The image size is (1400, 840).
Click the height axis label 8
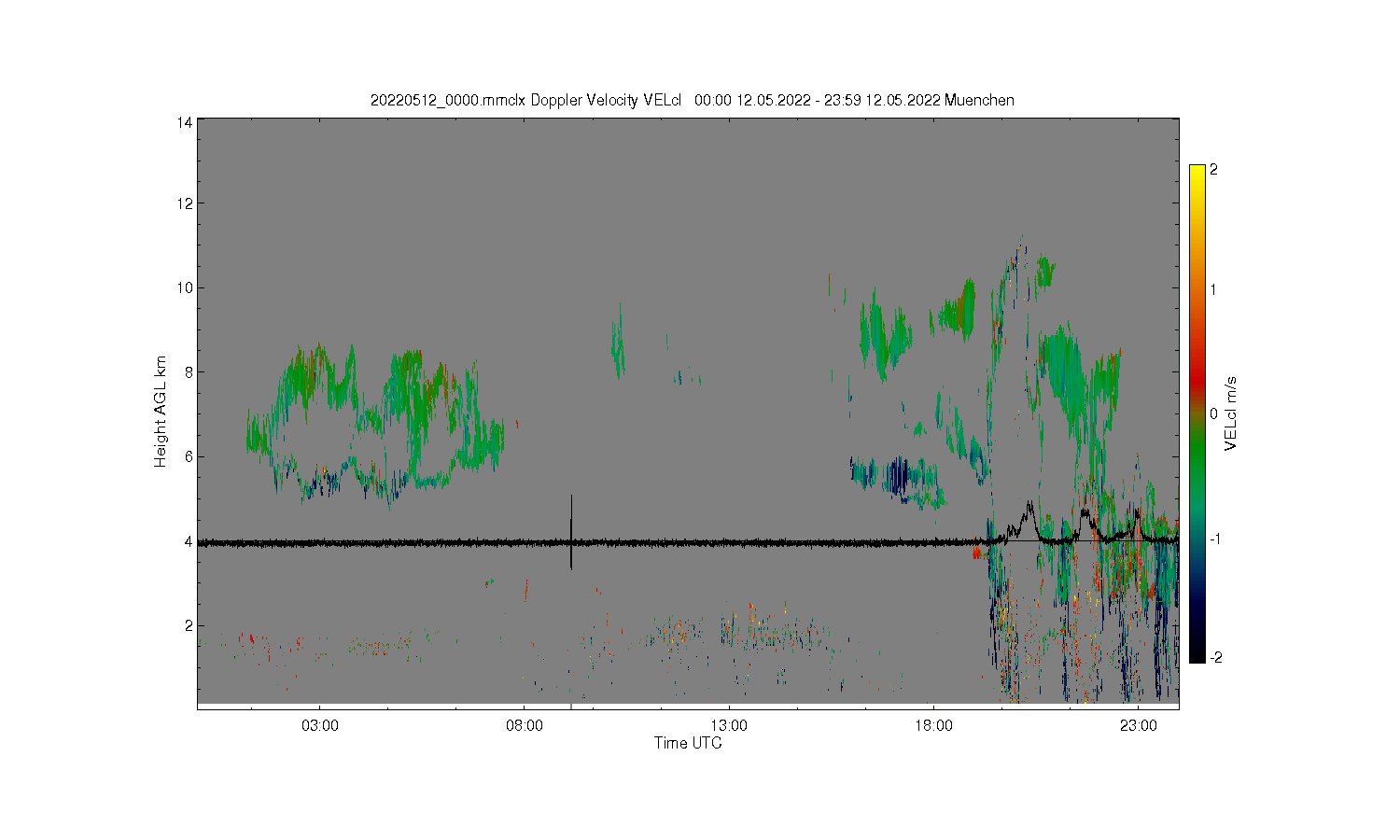[x=189, y=372]
